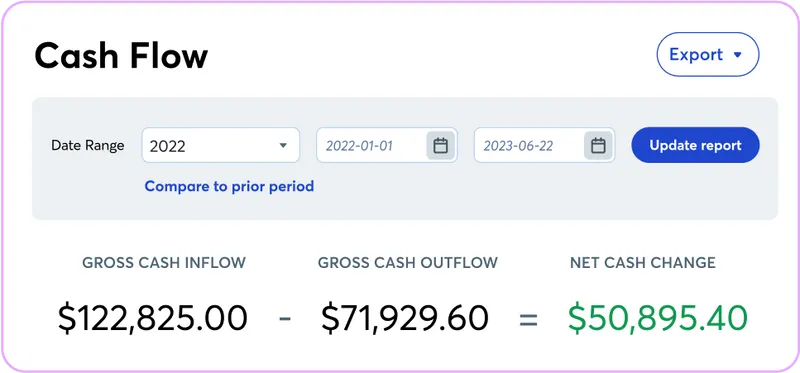Open calendar picker for end date
The image size is (800, 373).
[x=598, y=145]
